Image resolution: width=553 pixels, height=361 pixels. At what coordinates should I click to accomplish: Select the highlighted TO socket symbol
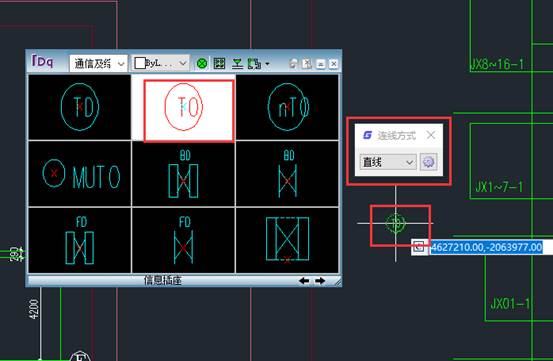click(183, 107)
